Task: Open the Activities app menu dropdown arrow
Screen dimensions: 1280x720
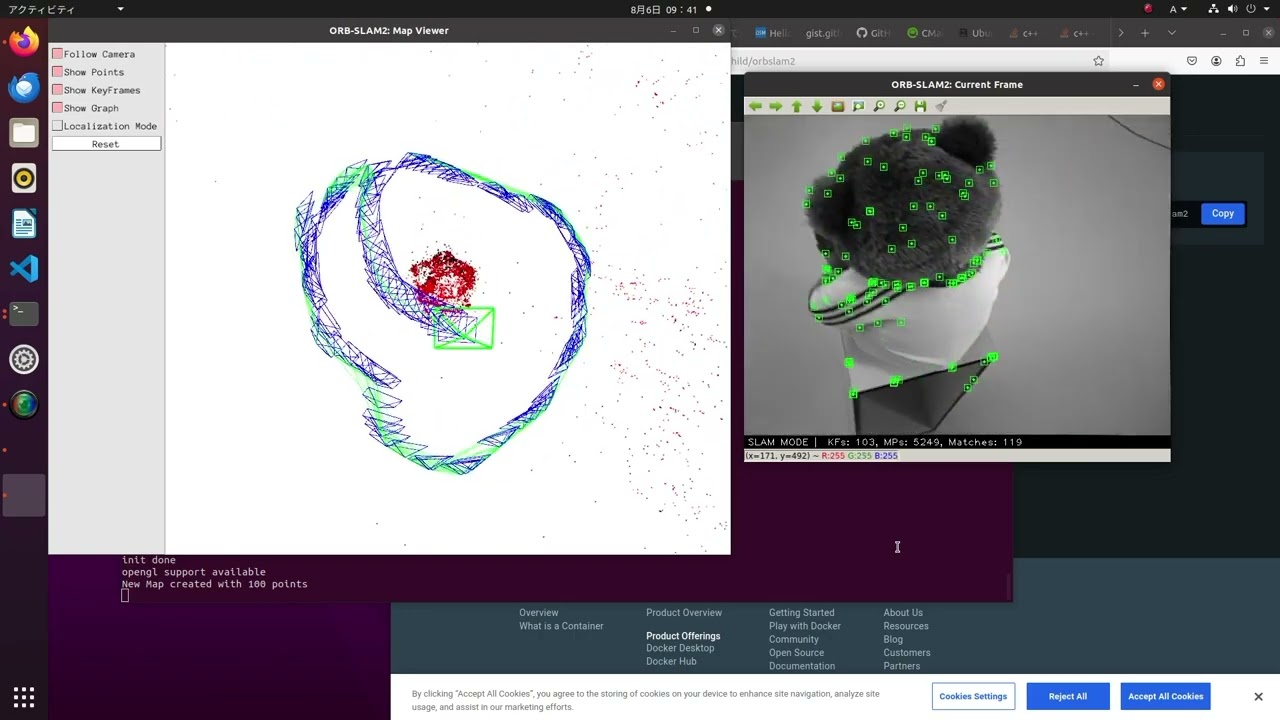Action: [x=120, y=9]
